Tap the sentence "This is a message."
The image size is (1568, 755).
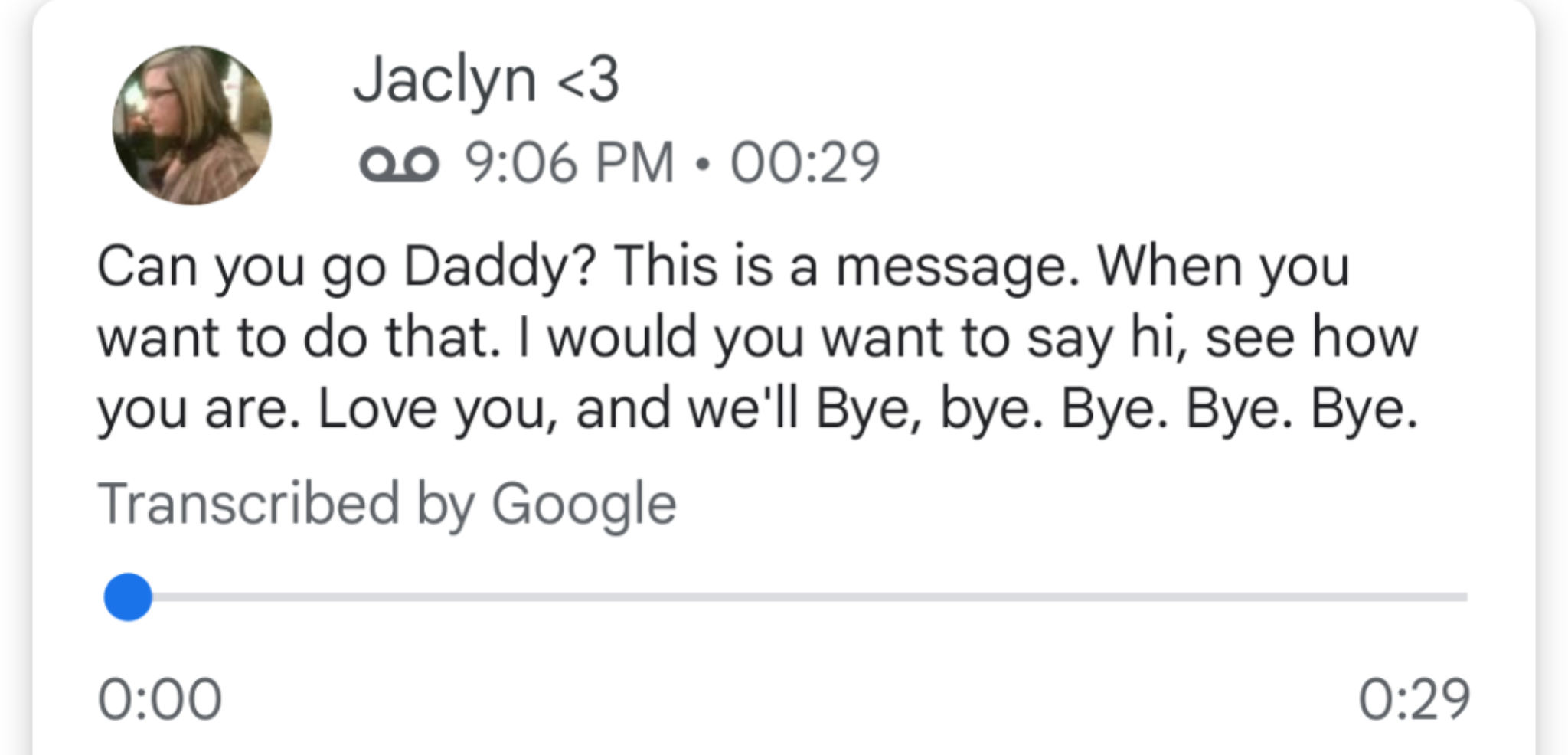847,267
